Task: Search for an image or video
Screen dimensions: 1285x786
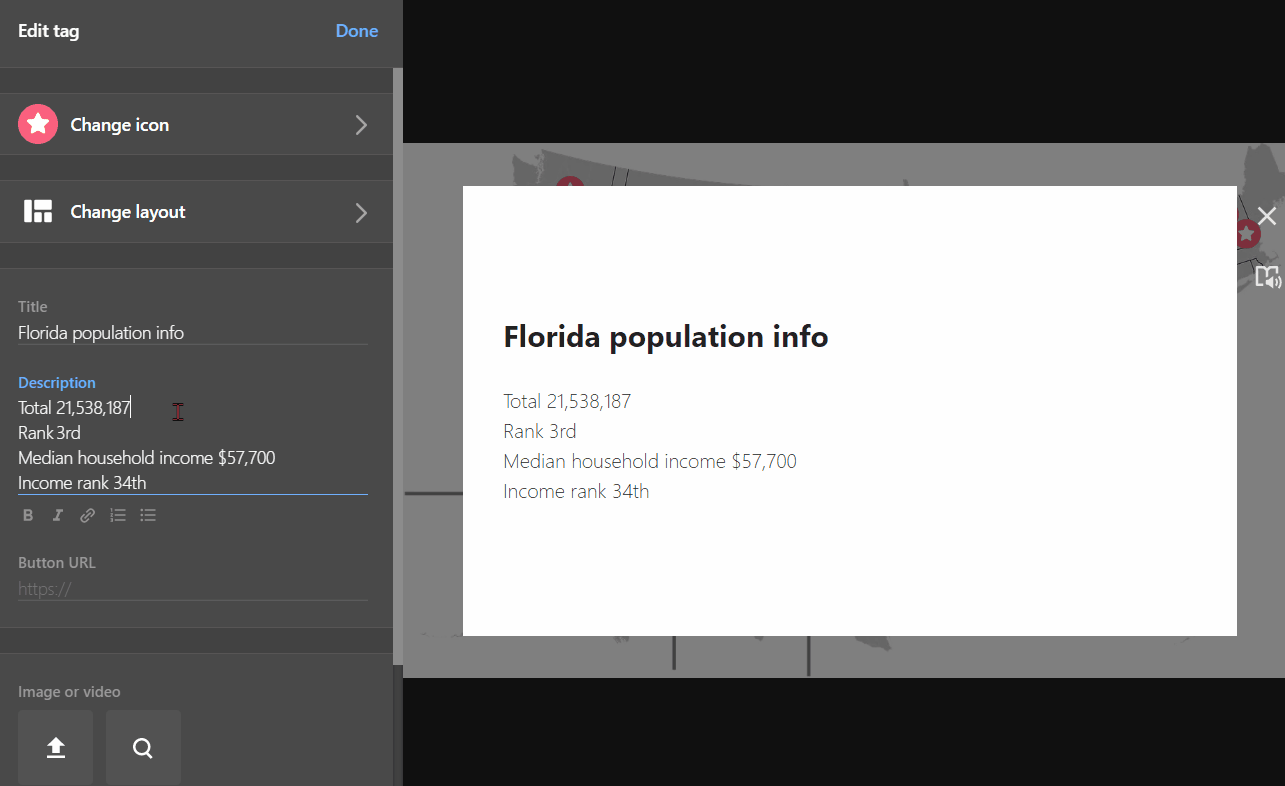Action: coord(143,748)
